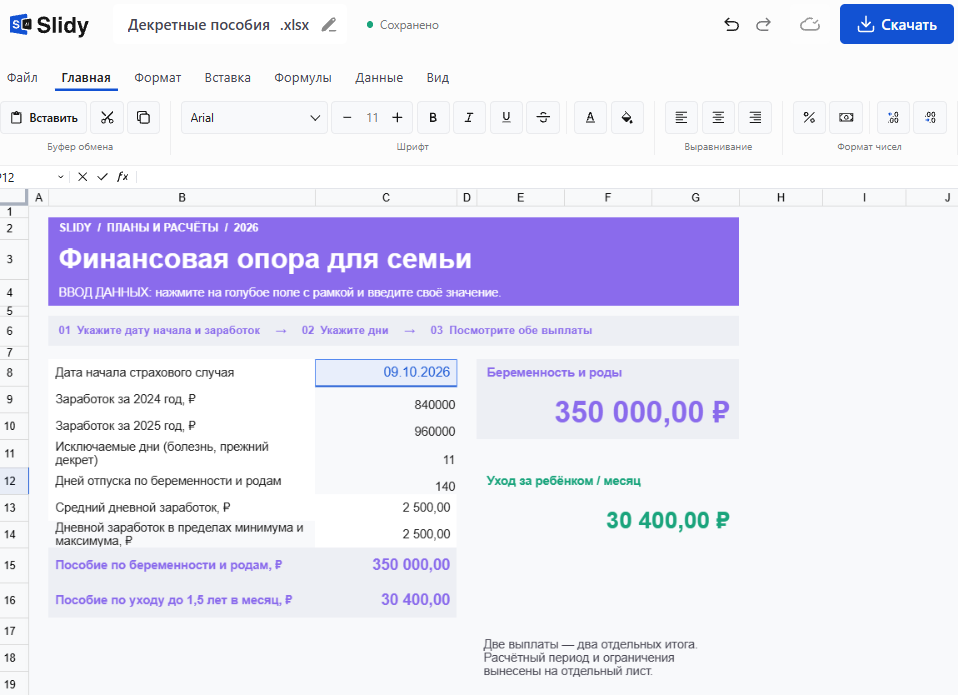Expand the cell name box dropdown
The height and width of the screenshot is (695, 958).
pos(60,177)
